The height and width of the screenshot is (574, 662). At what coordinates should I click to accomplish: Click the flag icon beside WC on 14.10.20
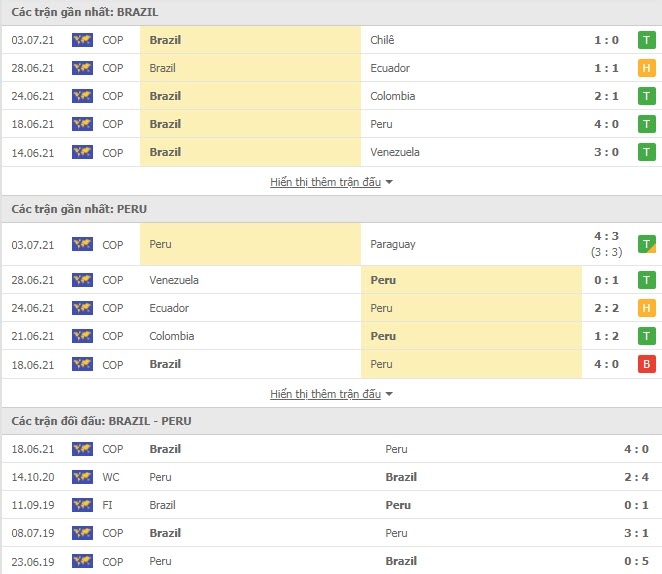[x=82, y=477]
